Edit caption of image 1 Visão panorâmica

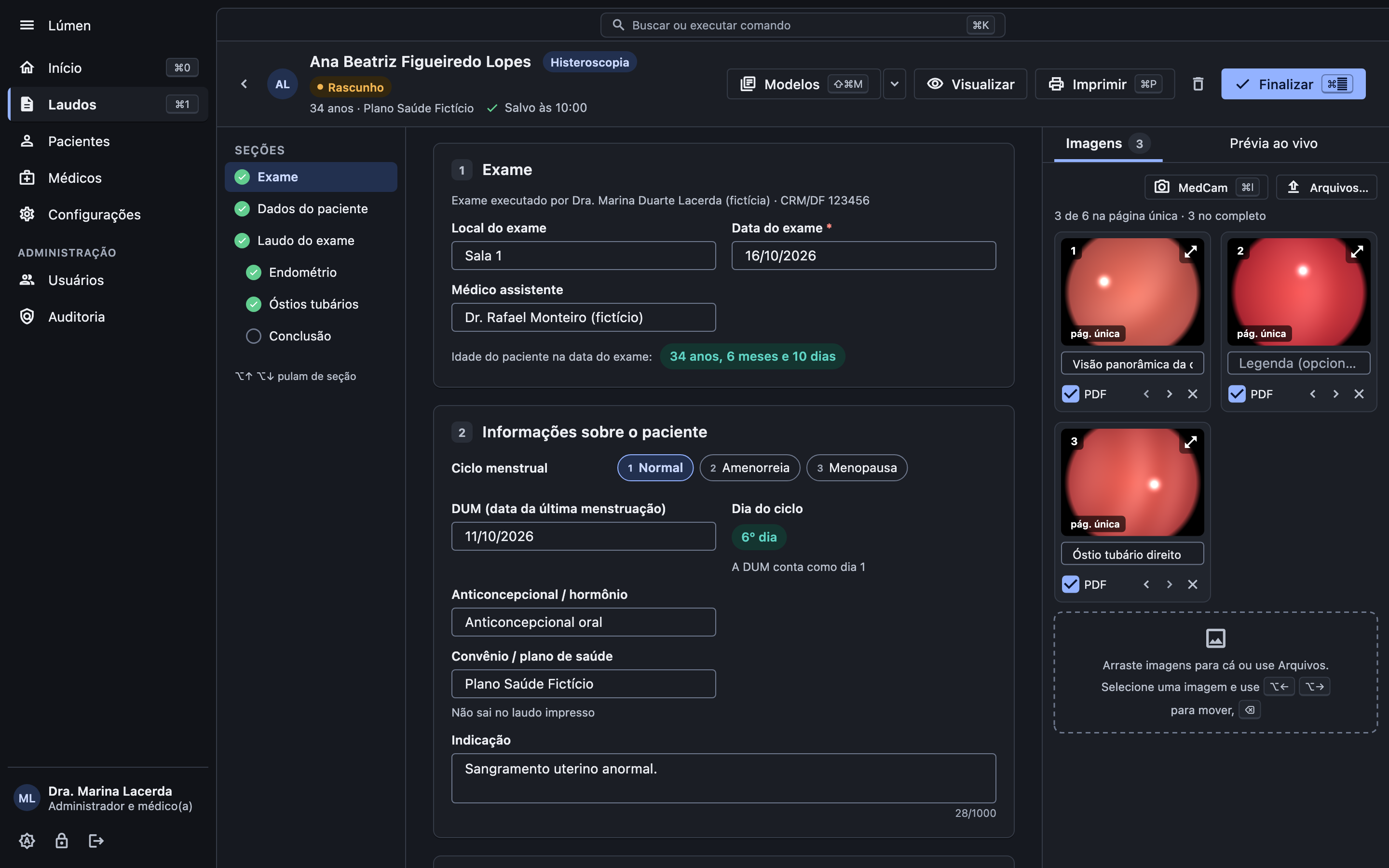click(1132, 364)
